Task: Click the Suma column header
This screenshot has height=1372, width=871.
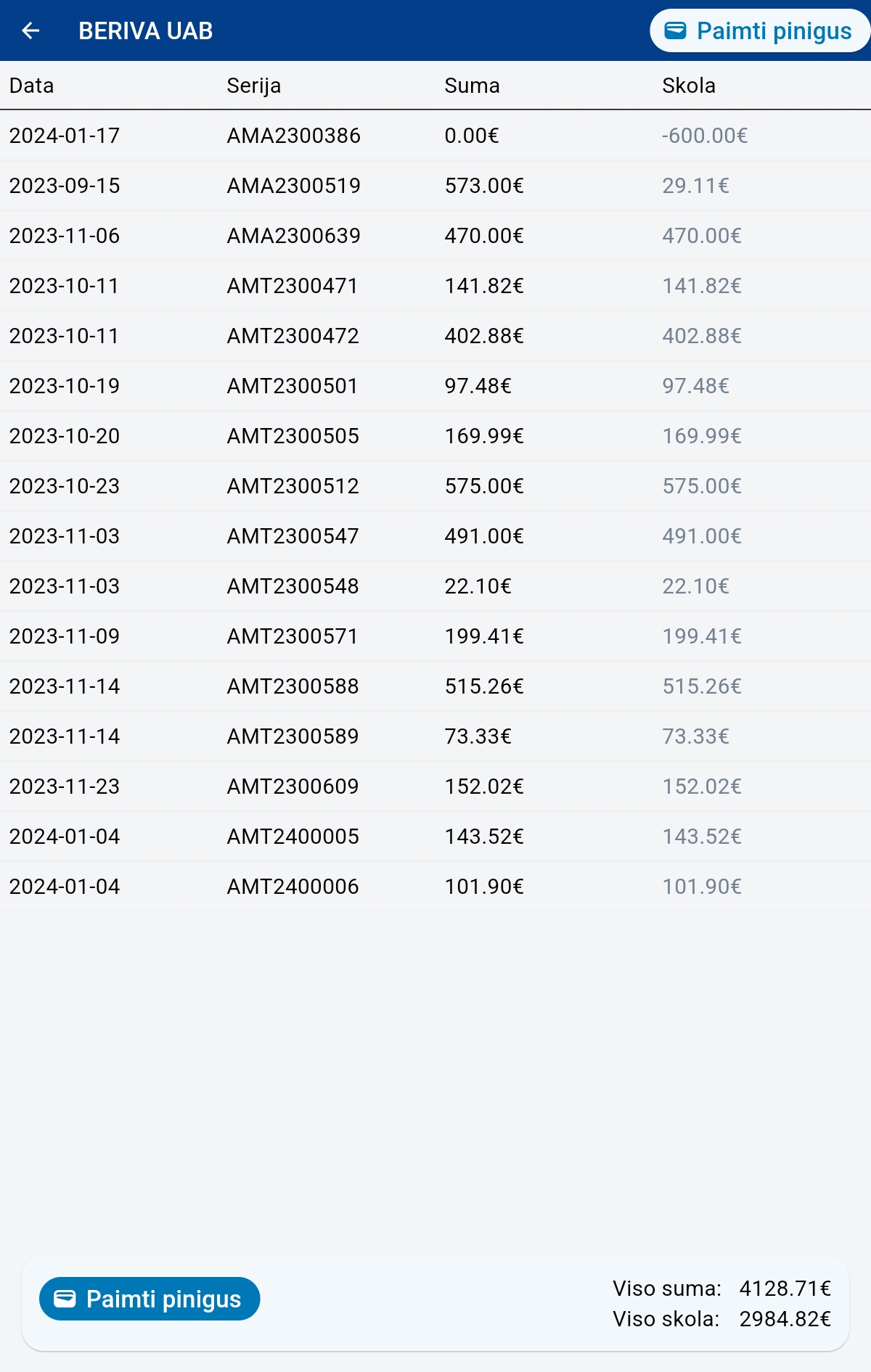Action: point(472,86)
